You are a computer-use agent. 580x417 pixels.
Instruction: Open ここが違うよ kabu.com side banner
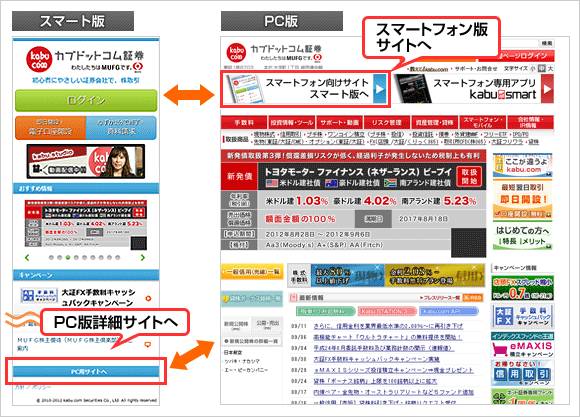pos(522,165)
